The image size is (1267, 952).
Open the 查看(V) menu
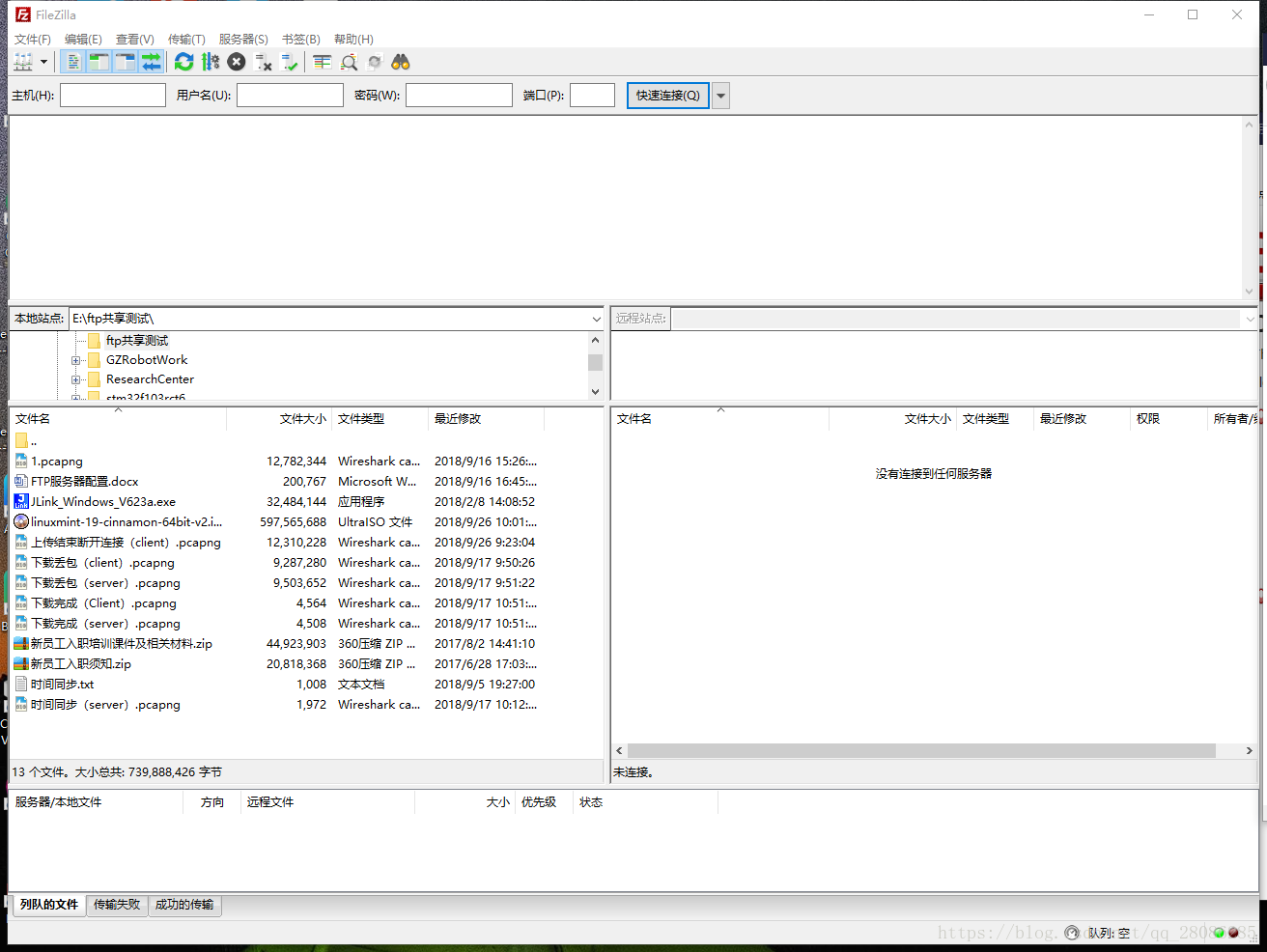(135, 40)
